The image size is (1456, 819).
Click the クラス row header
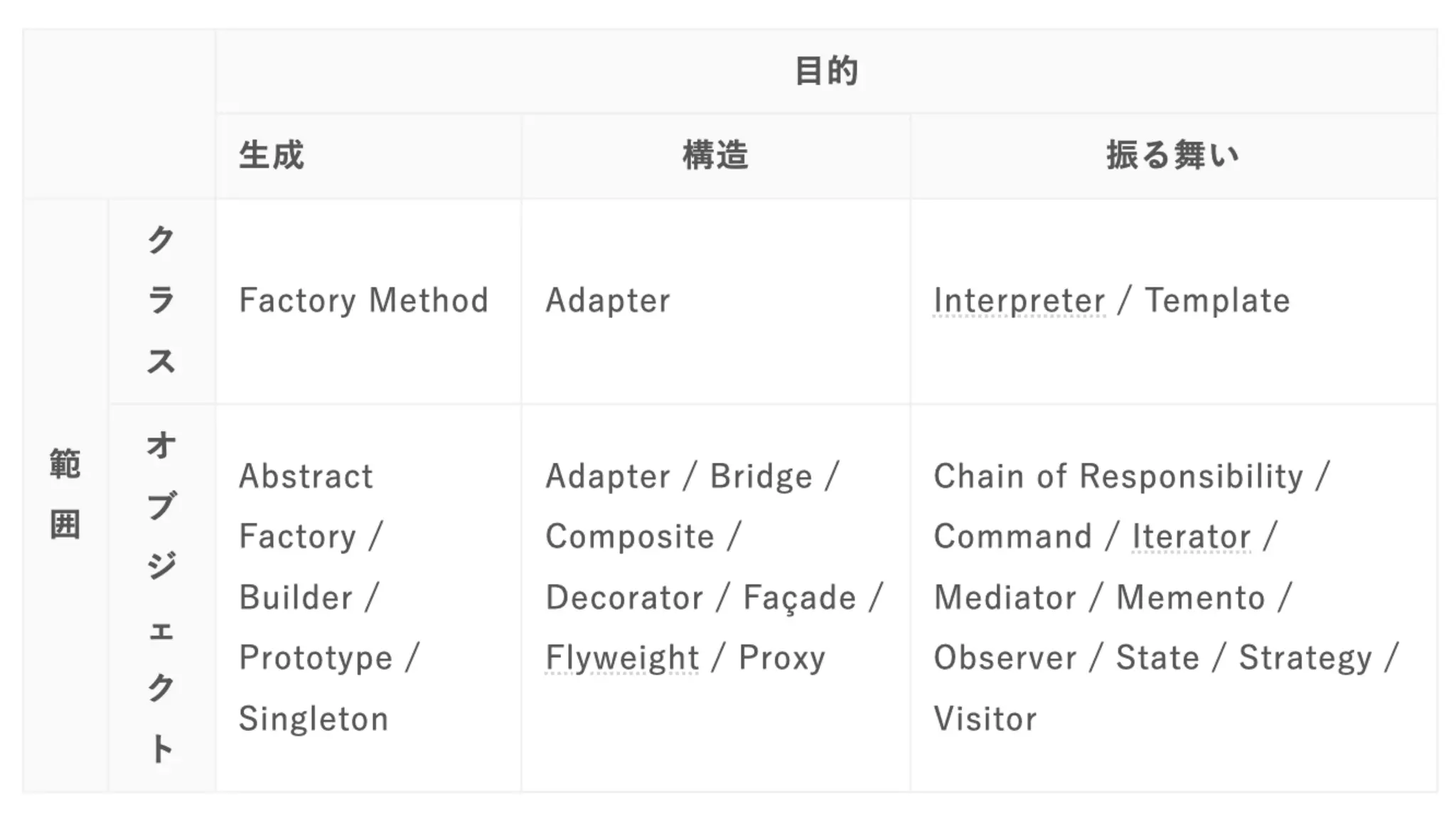(162, 301)
